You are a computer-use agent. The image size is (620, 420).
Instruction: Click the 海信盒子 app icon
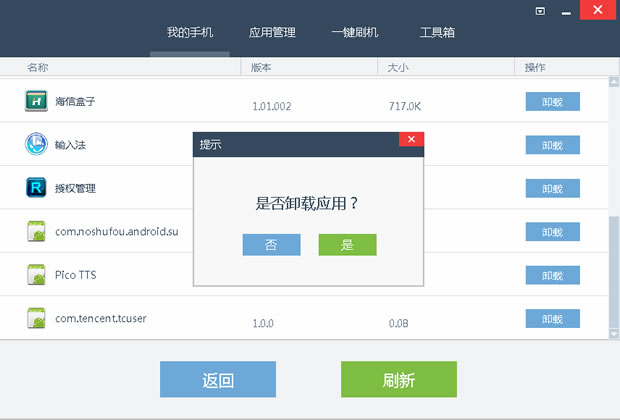click(x=36, y=101)
